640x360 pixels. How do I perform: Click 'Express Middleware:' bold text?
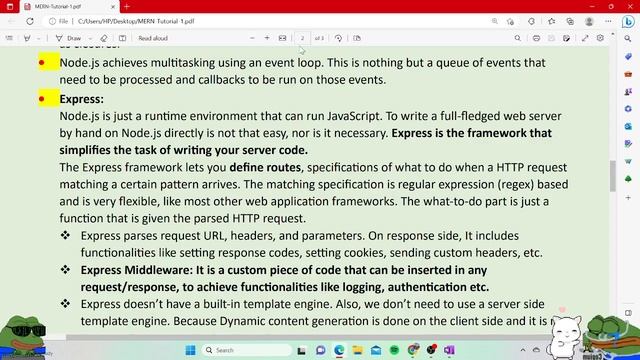coord(136,270)
